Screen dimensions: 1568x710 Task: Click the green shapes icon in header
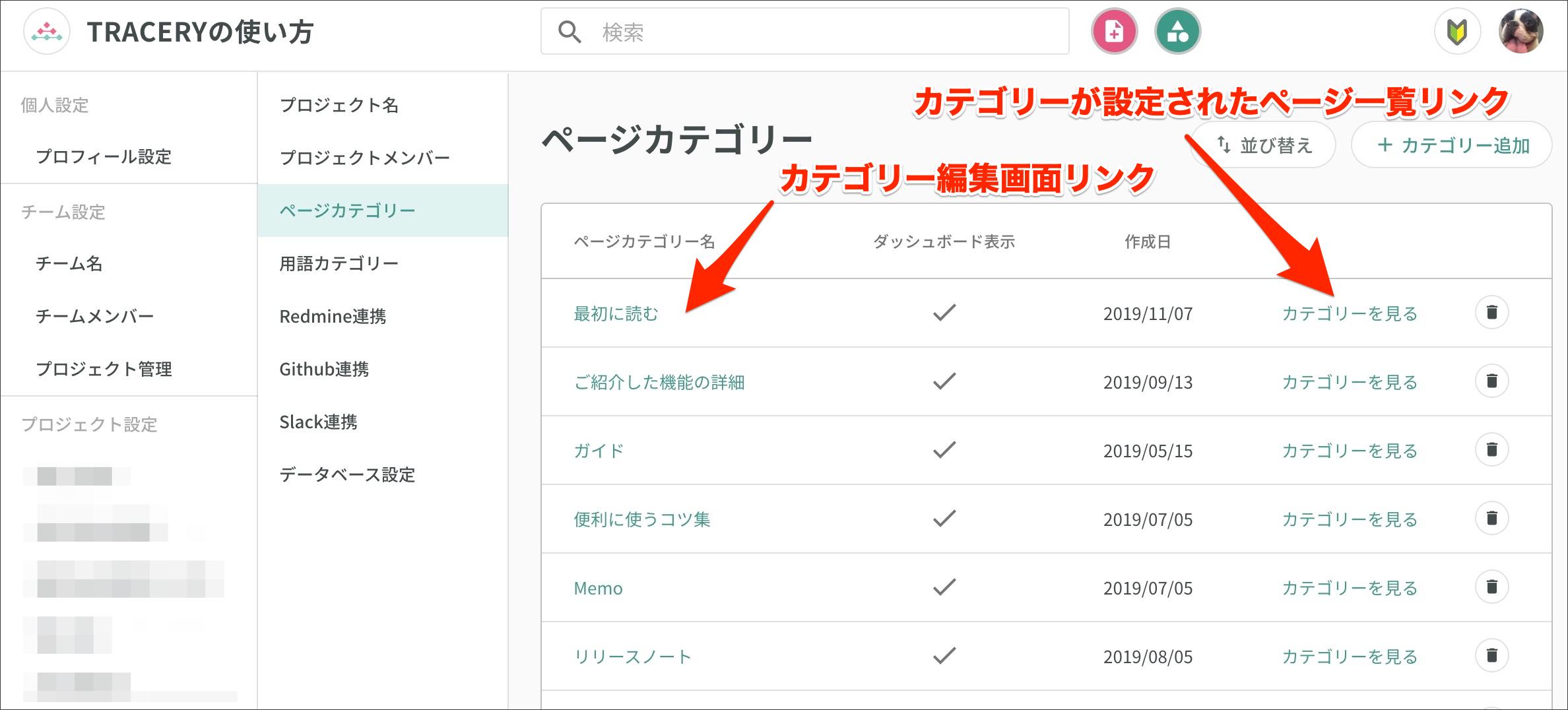coord(1177,32)
